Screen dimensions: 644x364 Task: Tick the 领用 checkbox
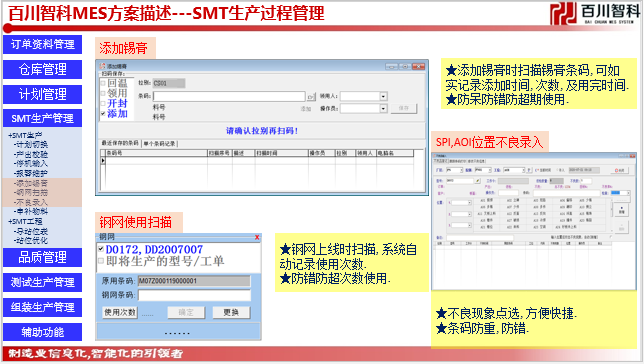point(103,93)
